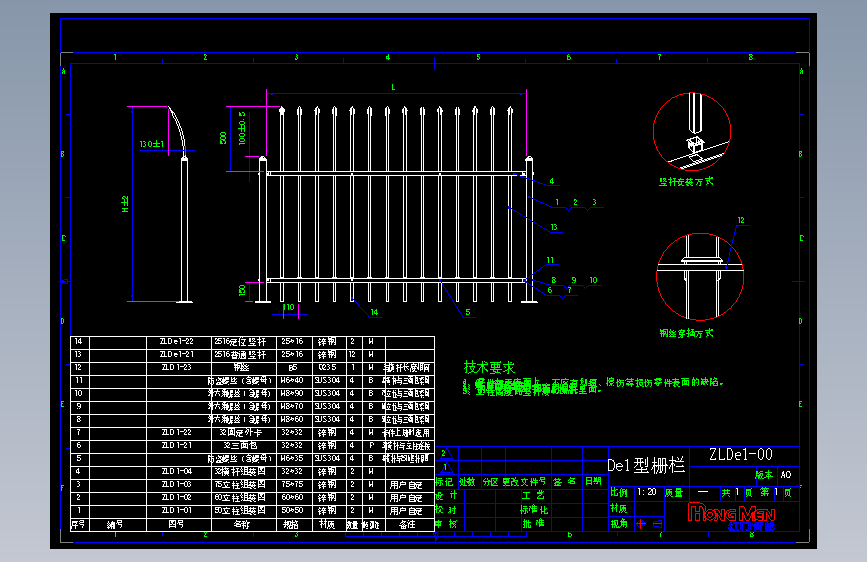Viewport: 867px width, 562px height.
Task: Click version value A0
Action: [786, 475]
